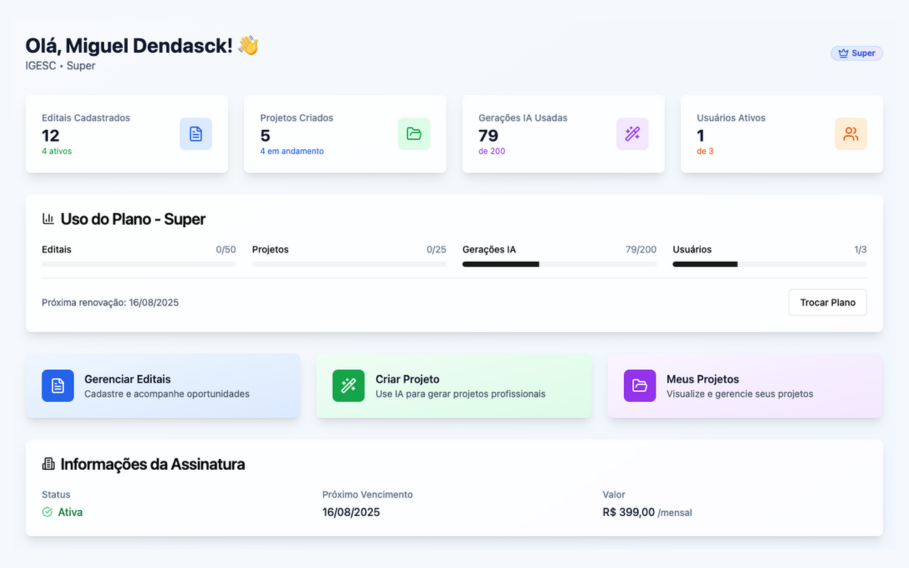The image size is (909, 568).
Task: Click the building icon beside Informações da Assinatura
Action: (x=48, y=464)
